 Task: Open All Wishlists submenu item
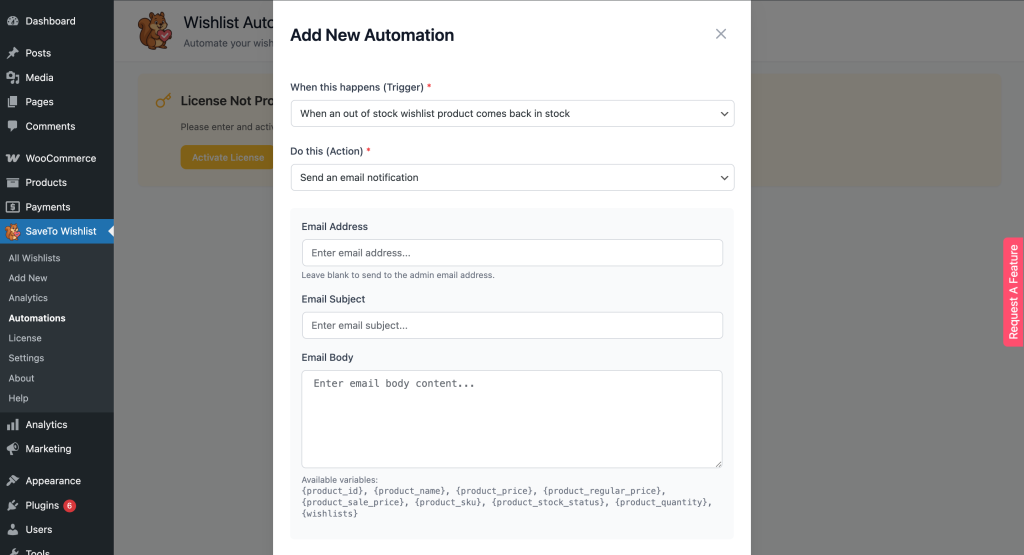click(x=35, y=258)
